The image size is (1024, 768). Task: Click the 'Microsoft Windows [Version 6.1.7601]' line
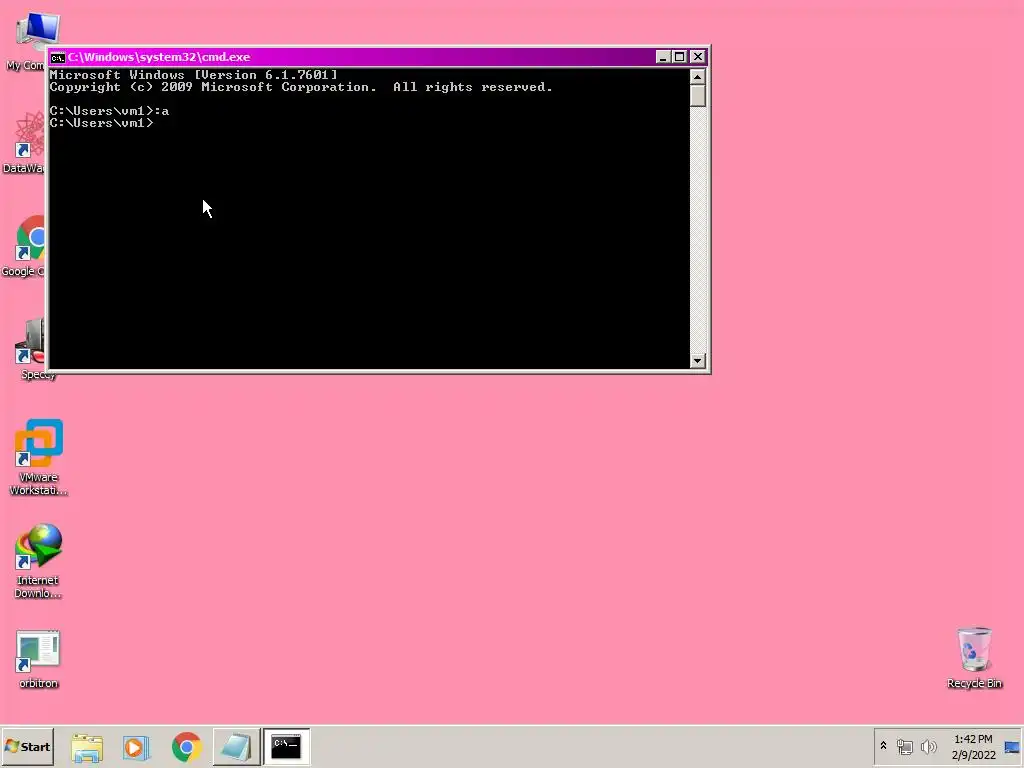click(193, 75)
